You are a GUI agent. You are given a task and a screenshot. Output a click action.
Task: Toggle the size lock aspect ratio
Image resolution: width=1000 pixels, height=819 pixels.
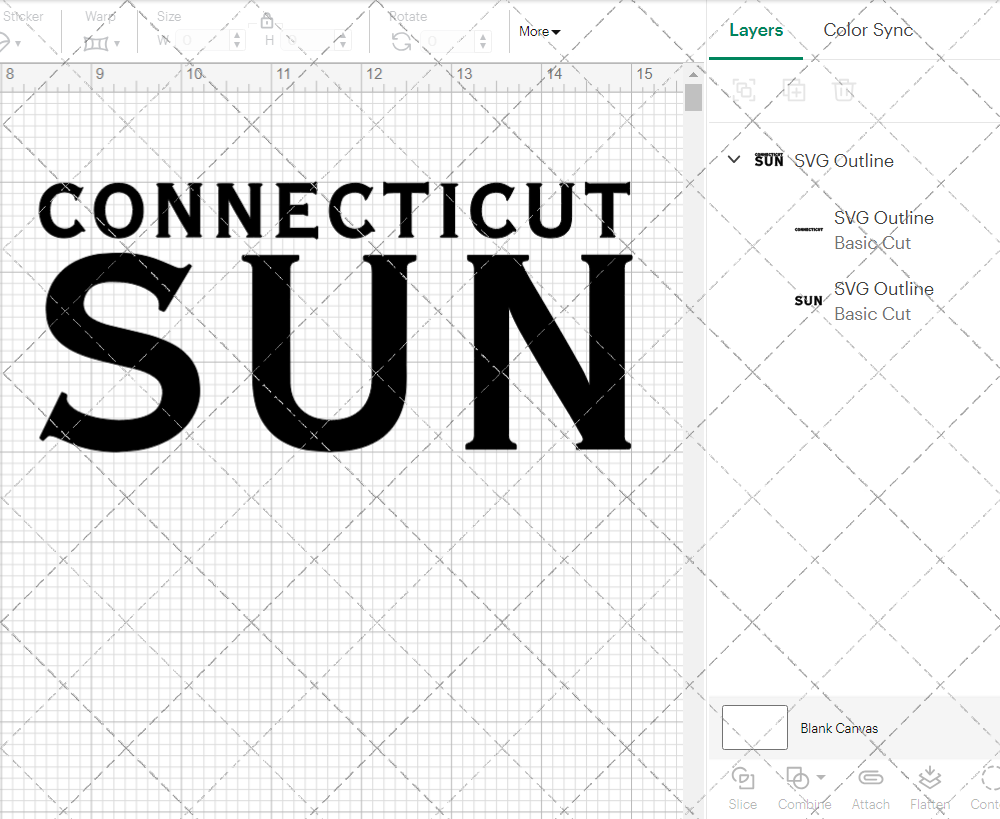click(x=267, y=20)
